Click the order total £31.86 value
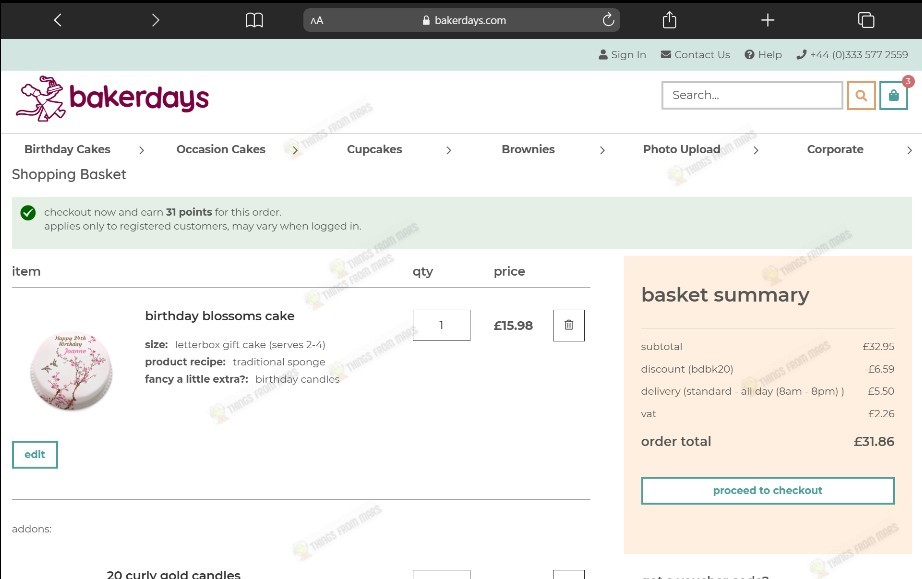922x579 pixels. [x=873, y=441]
